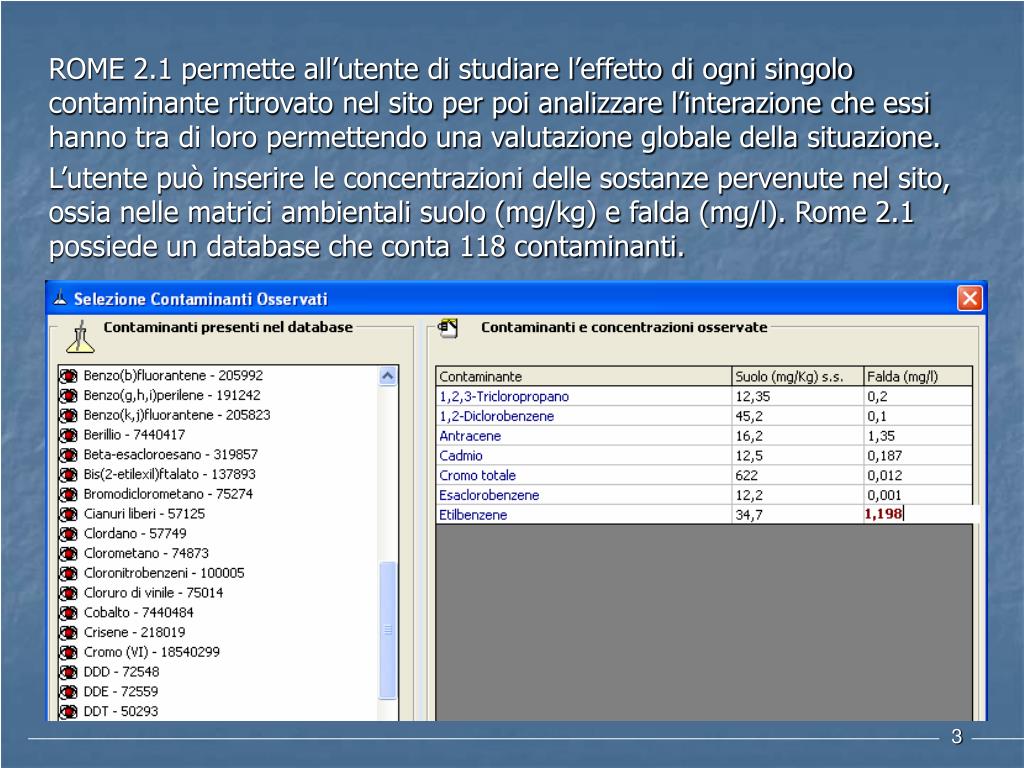The width and height of the screenshot is (1024, 768).
Task: Select Clorometano - 74873 in the list
Action: [x=146, y=553]
